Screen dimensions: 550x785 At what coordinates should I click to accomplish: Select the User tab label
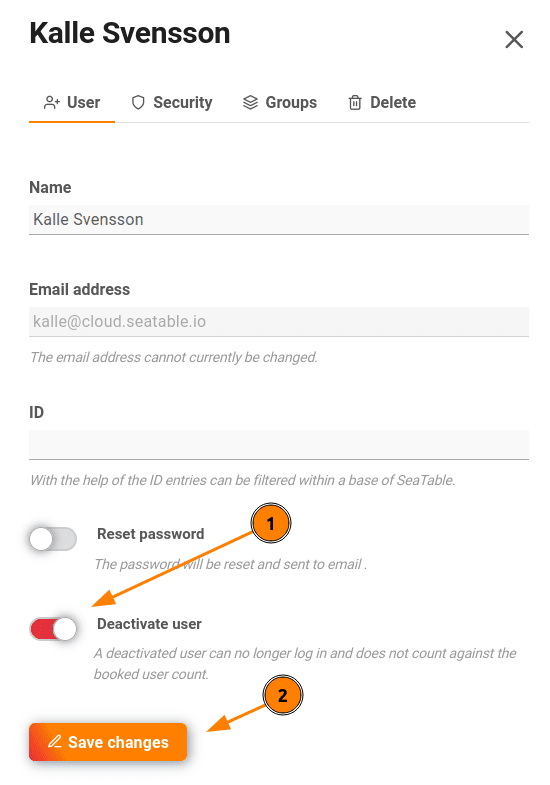(x=84, y=103)
